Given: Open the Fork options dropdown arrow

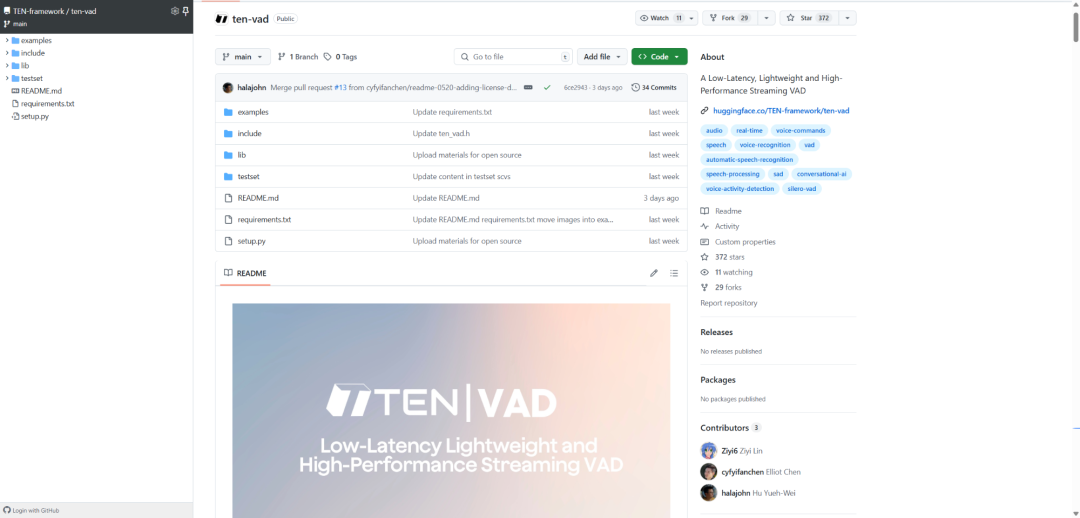Looking at the screenshot, I should click(766, 18).
